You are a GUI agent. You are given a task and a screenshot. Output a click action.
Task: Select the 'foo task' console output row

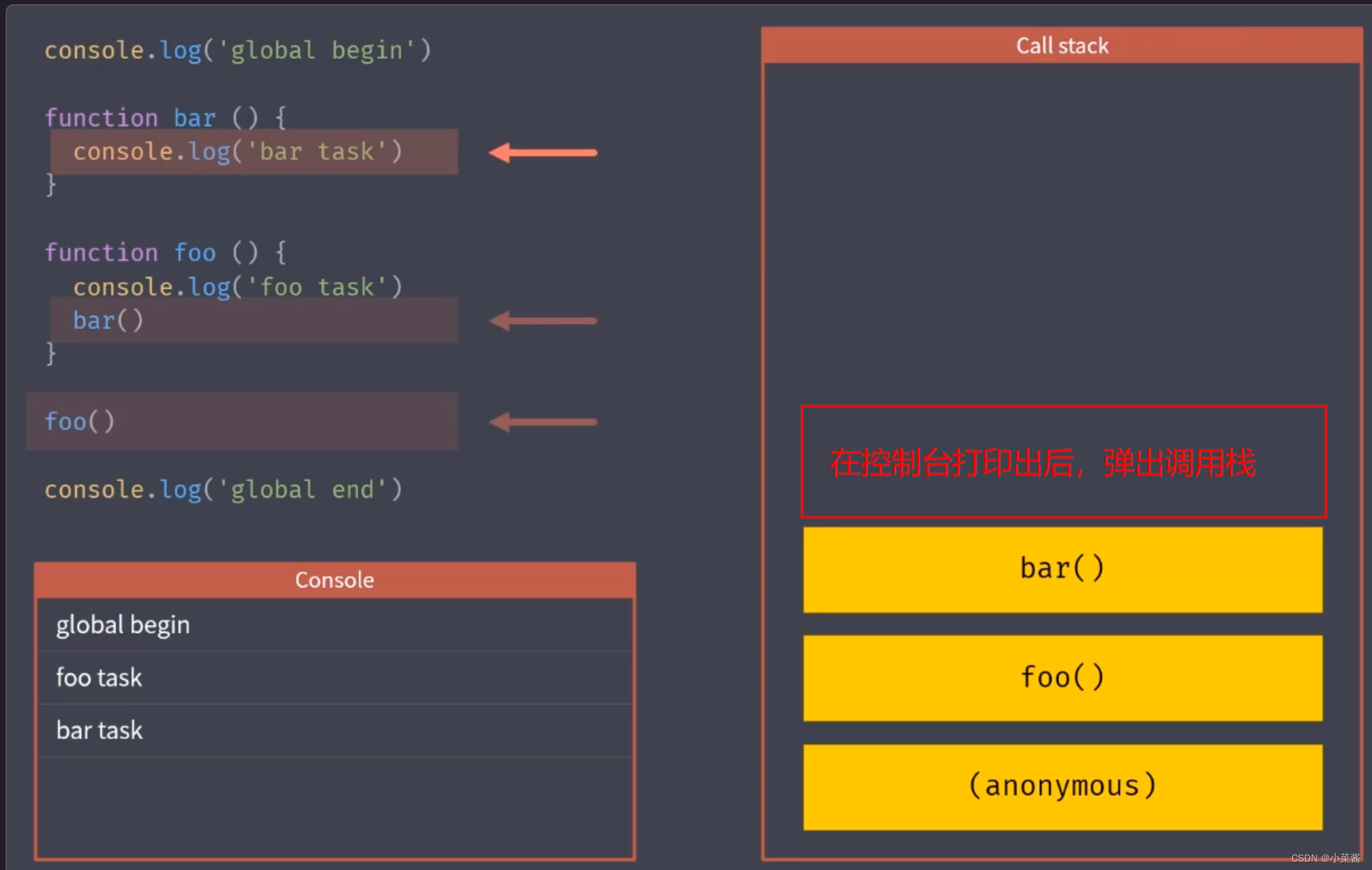335,677
